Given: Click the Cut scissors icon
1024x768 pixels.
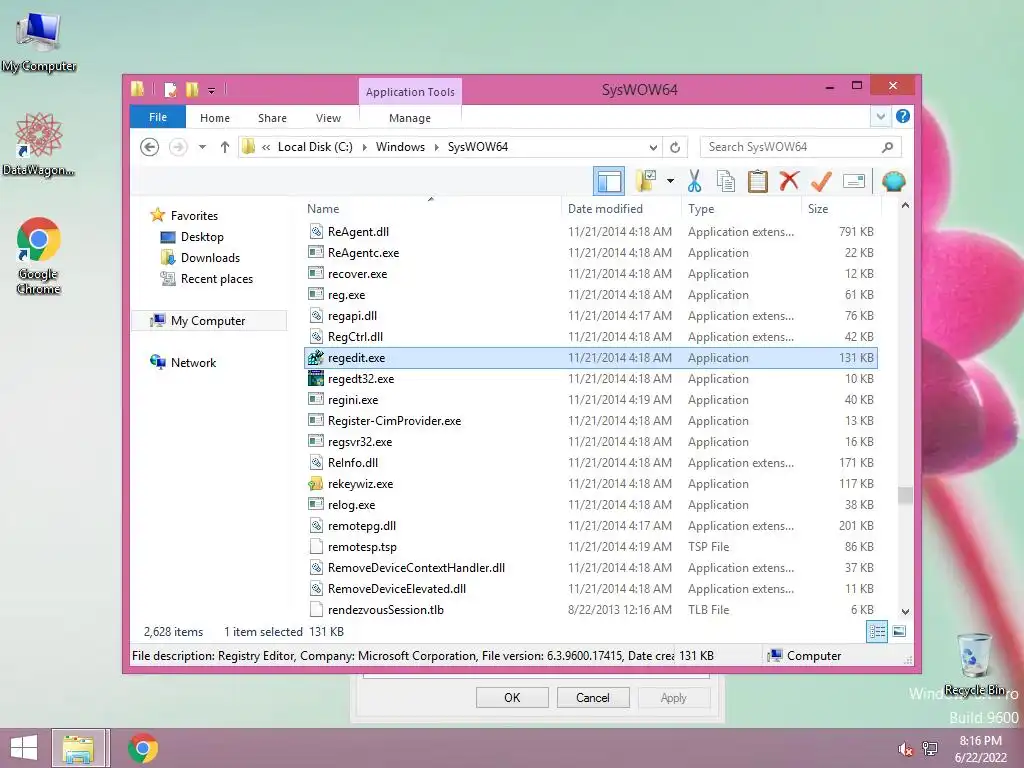Looking at the screenshot, I should click(x=694, y=181).
